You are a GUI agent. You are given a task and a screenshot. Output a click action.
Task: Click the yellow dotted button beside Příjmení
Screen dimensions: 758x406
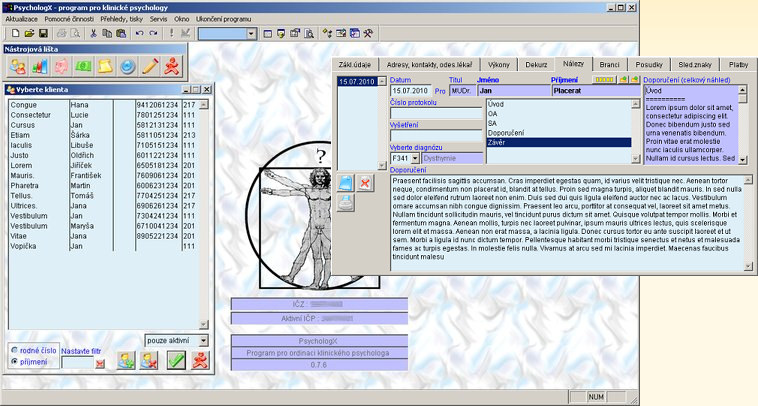point(604,80)
